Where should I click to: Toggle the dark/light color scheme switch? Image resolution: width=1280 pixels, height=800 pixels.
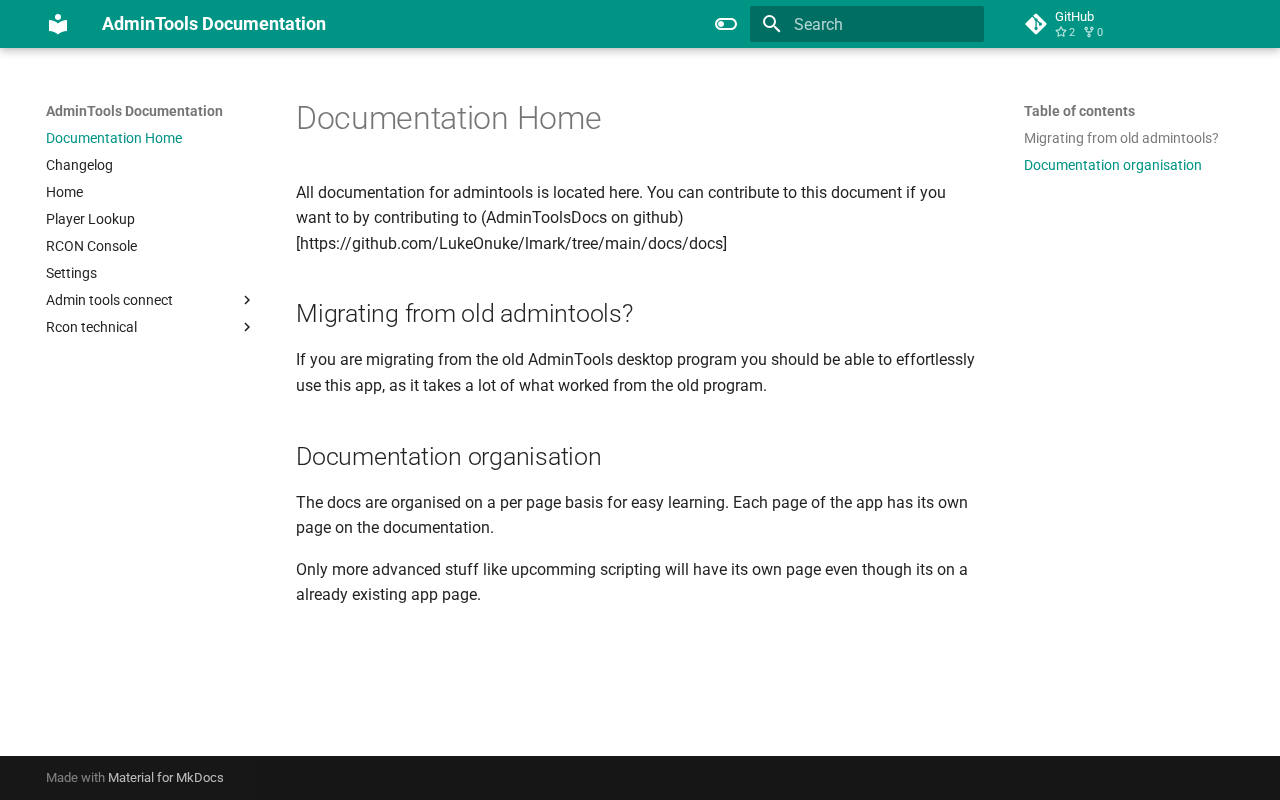point(726,24)
